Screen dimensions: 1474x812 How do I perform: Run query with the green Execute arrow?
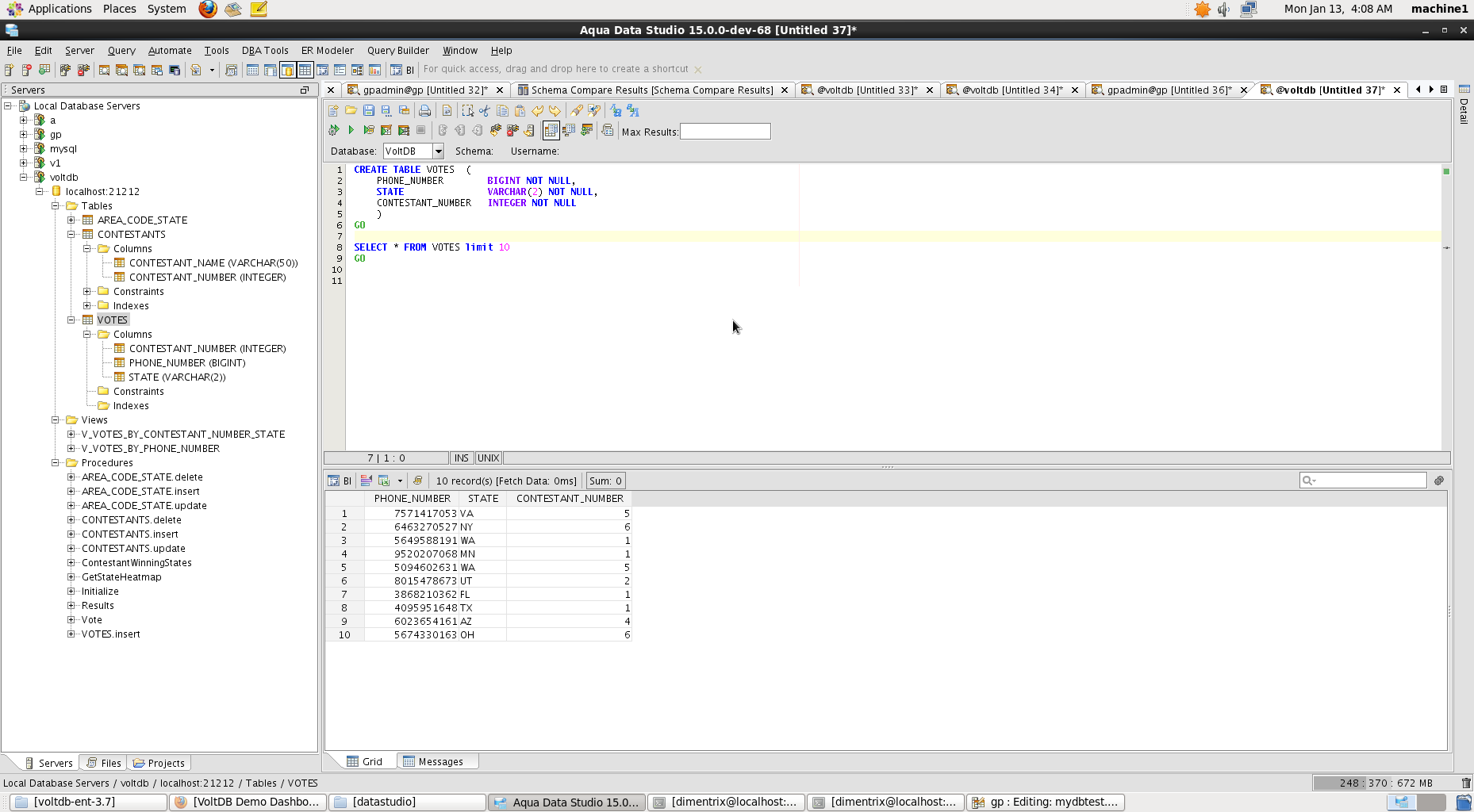point(351,130)
